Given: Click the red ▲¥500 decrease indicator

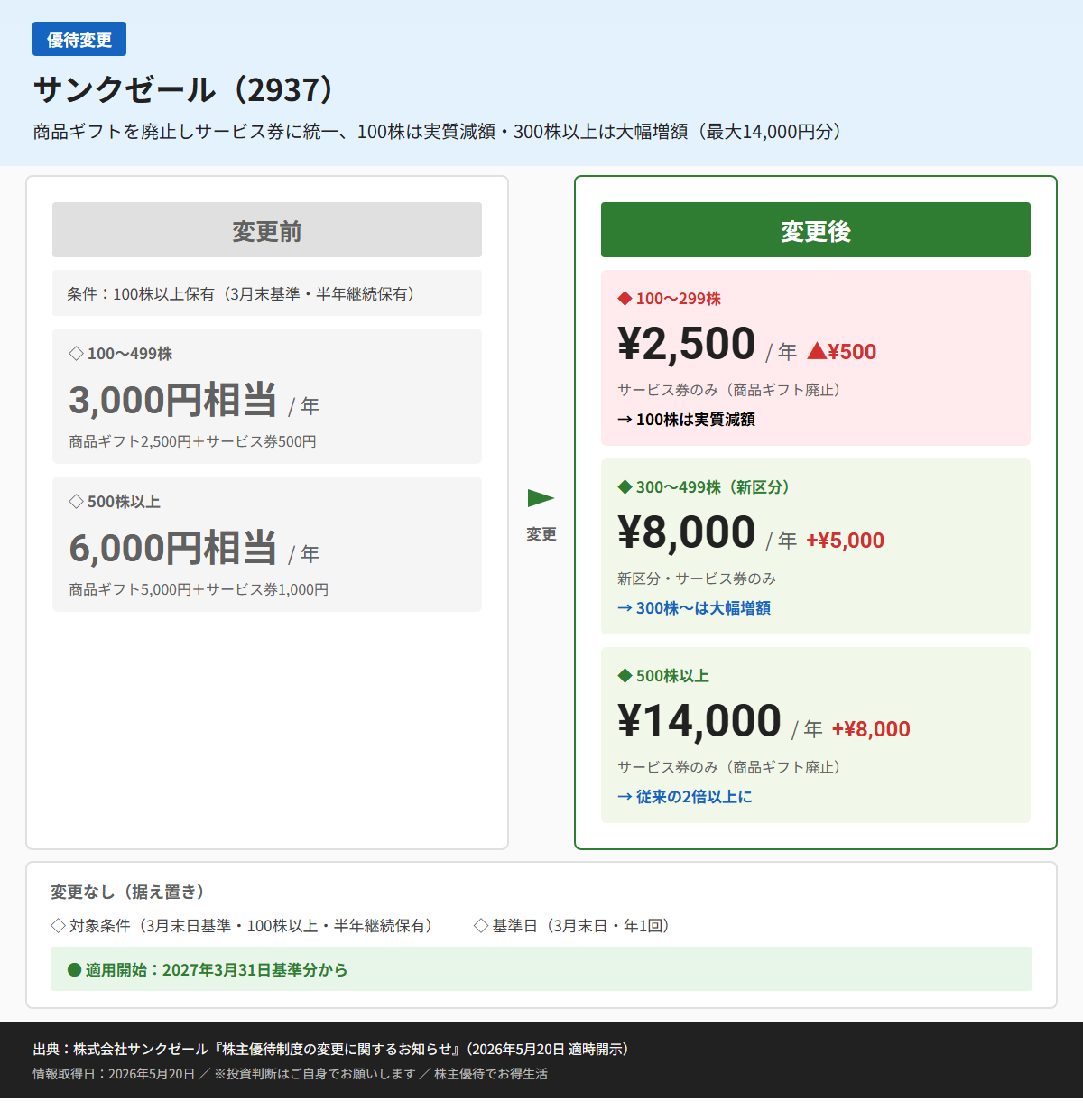Looking at the screenshot, I should (x=842, y=352).
